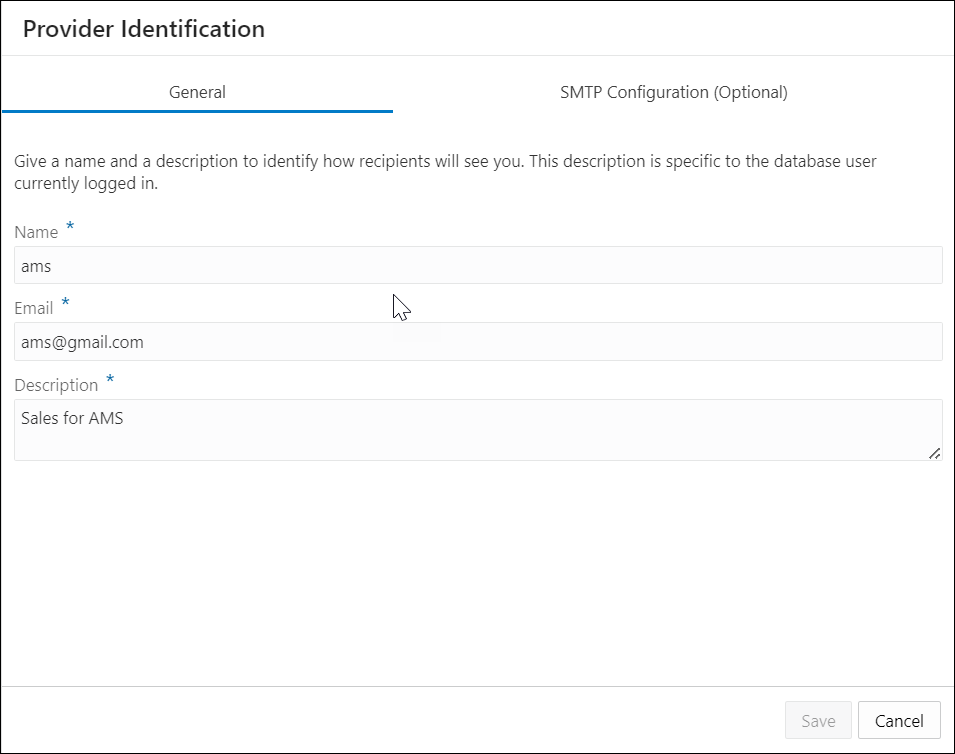Screen dimensions: 955x754
Task: Click the required asterisk beside Name
Action: [x=70, y=227]
